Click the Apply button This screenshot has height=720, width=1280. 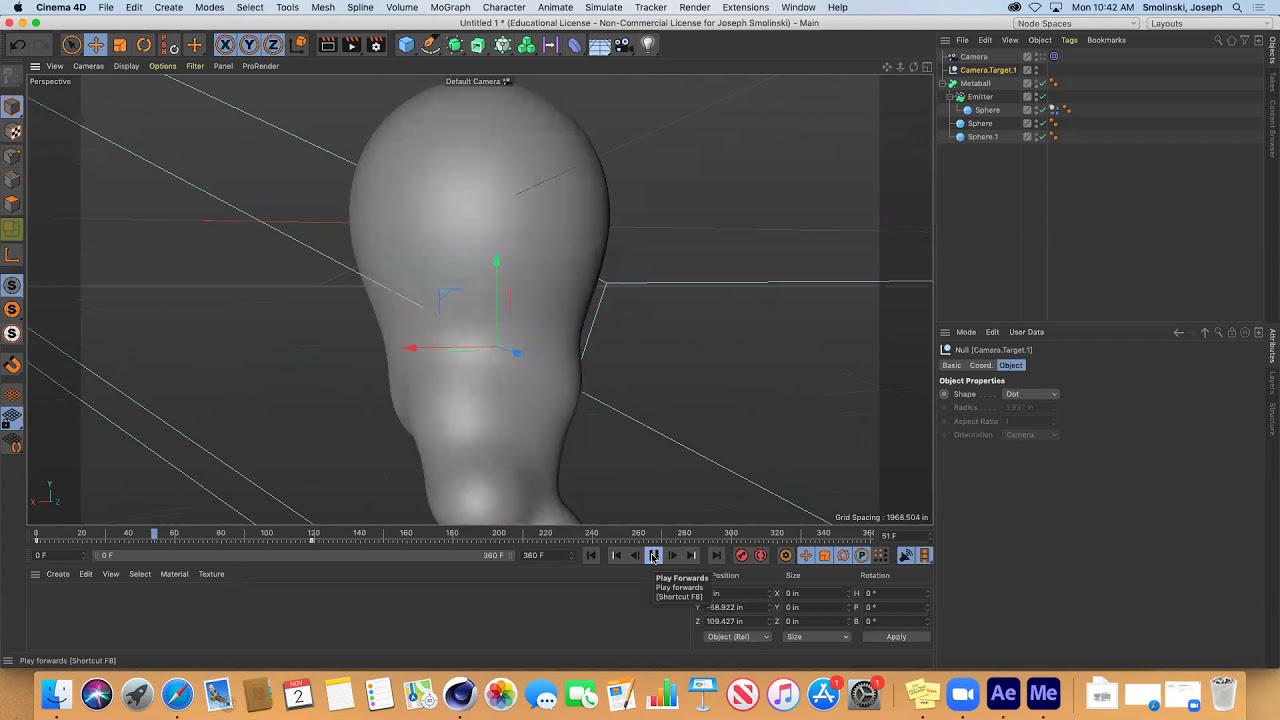(x=896, y=637)
